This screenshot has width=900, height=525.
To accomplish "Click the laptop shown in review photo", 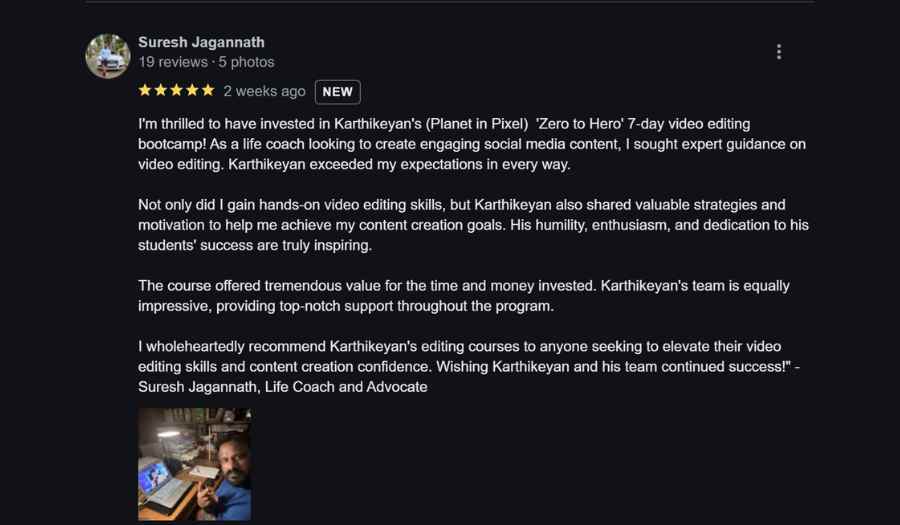I will coord(164,483).
